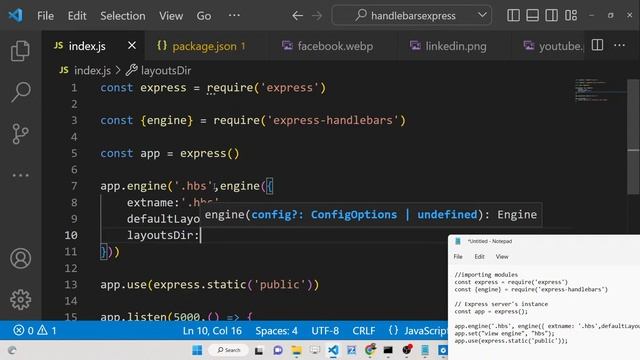
Task: Toggle the secondary side bar layout icon
Action: pyautogui.click(x=551, y=16)
